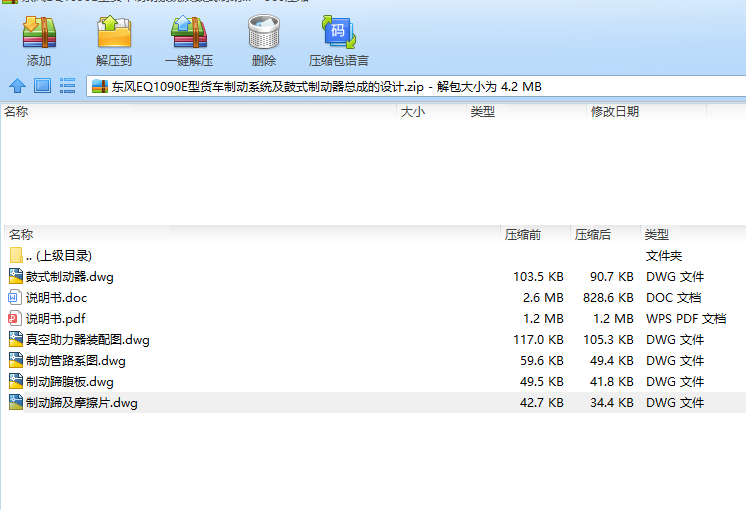Click the WPS PDF 文档 type cell

(686, 319)
